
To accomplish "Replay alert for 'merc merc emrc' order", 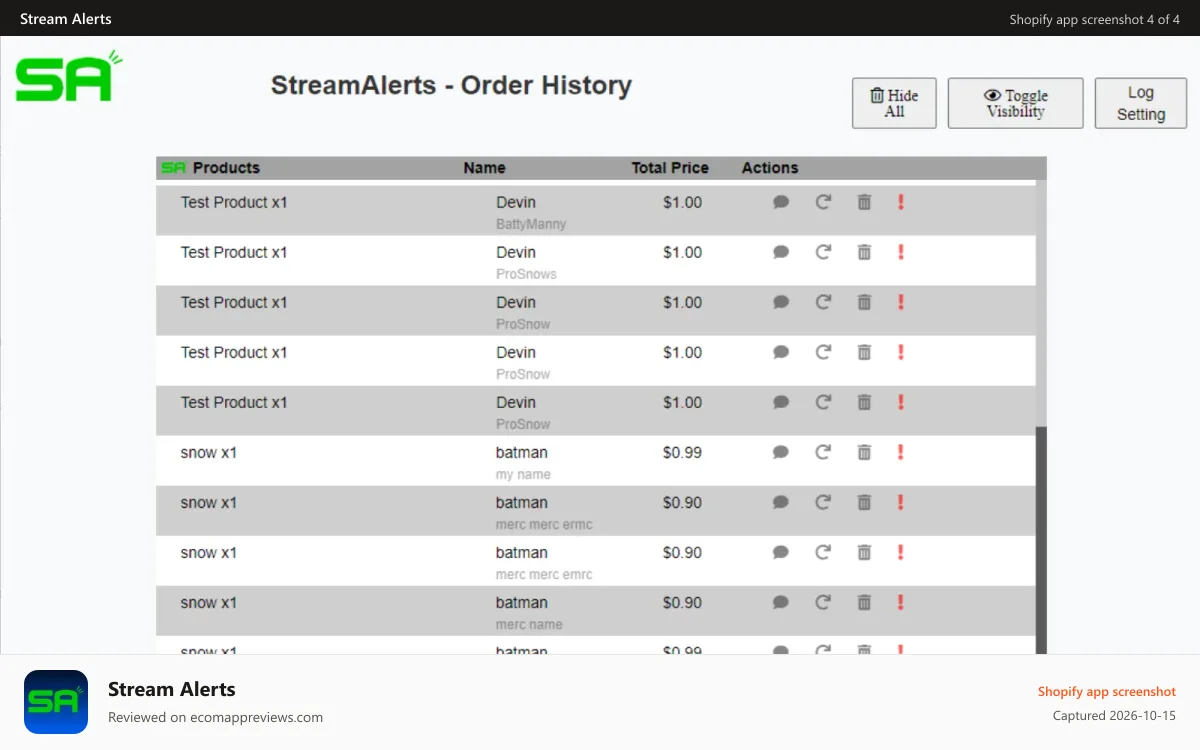I will (823, 552).
